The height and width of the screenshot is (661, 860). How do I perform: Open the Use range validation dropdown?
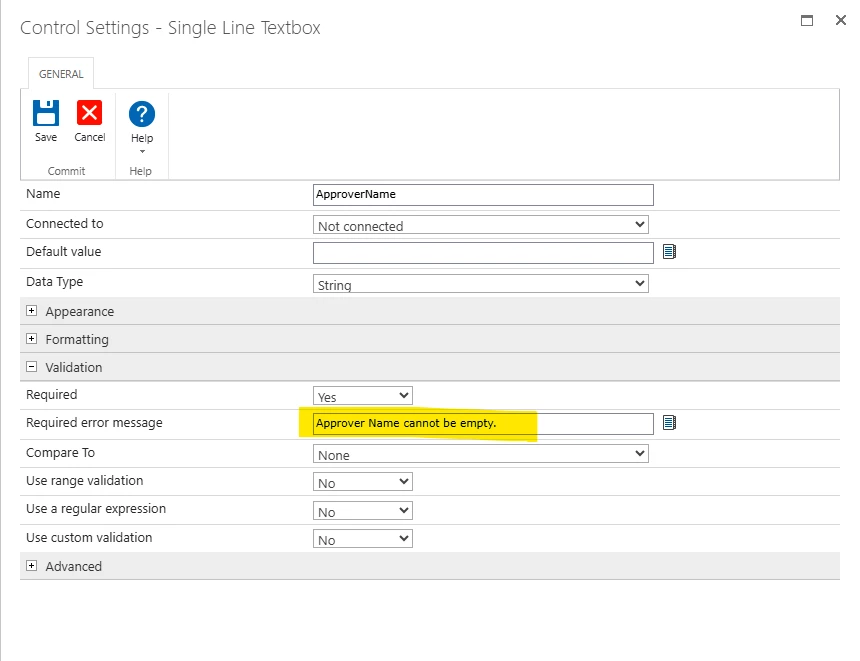[x=363, y=482]
